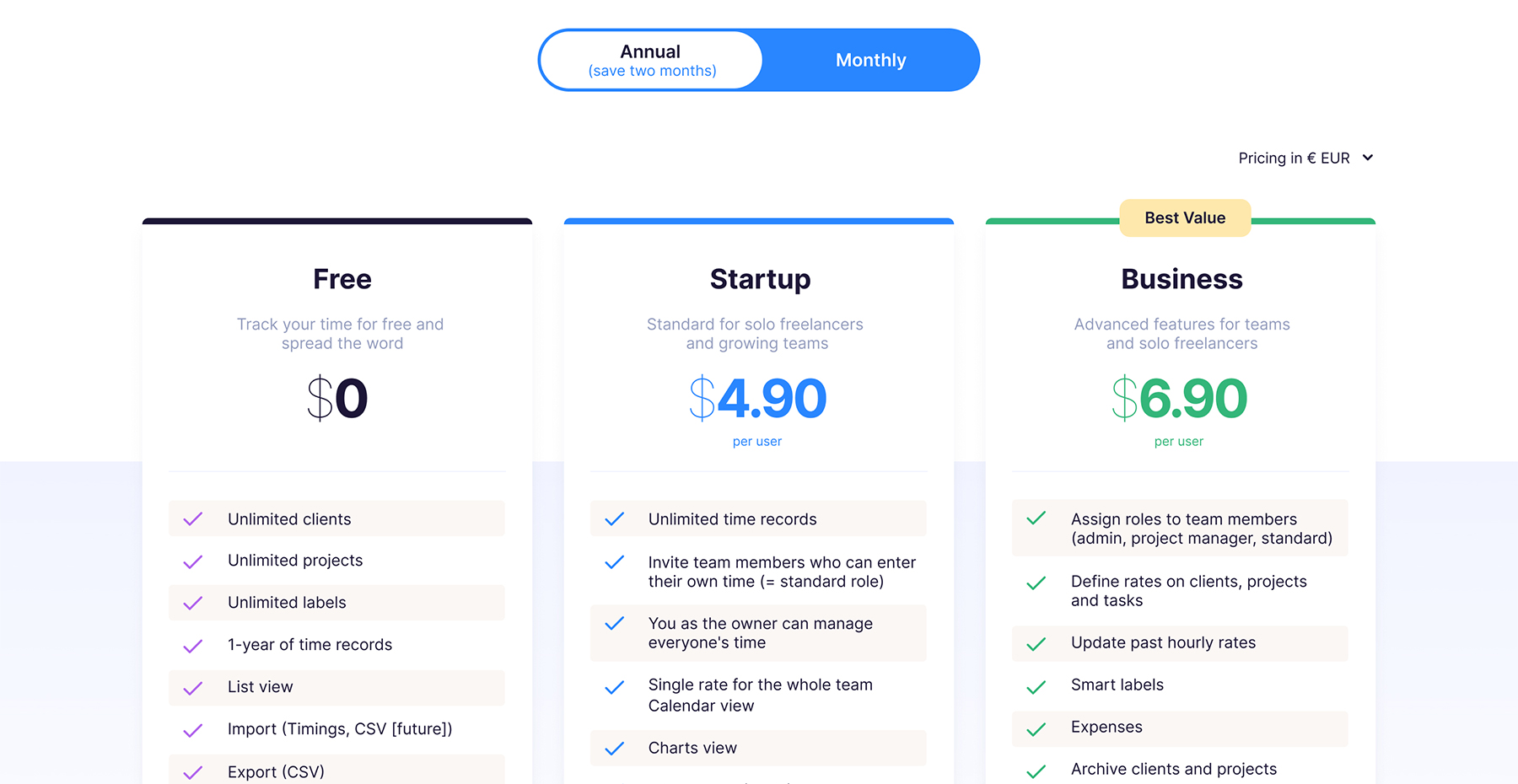This screenshot has width=1518, height=784.
Task: Click green checkmark beside Expenses
Action: [1036, 729]
